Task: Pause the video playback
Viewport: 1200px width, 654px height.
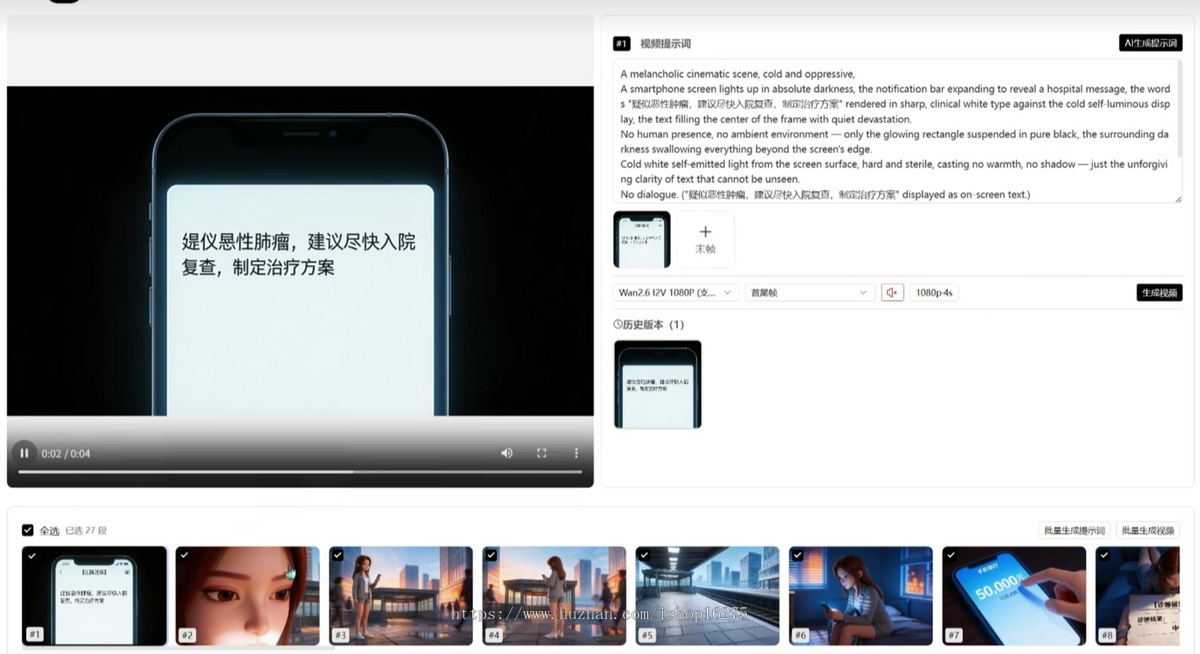Action: pyautogui.click(x=24, y=453)
